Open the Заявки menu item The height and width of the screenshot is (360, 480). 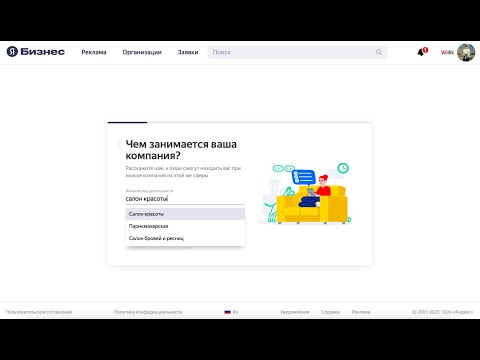[188, 52]
